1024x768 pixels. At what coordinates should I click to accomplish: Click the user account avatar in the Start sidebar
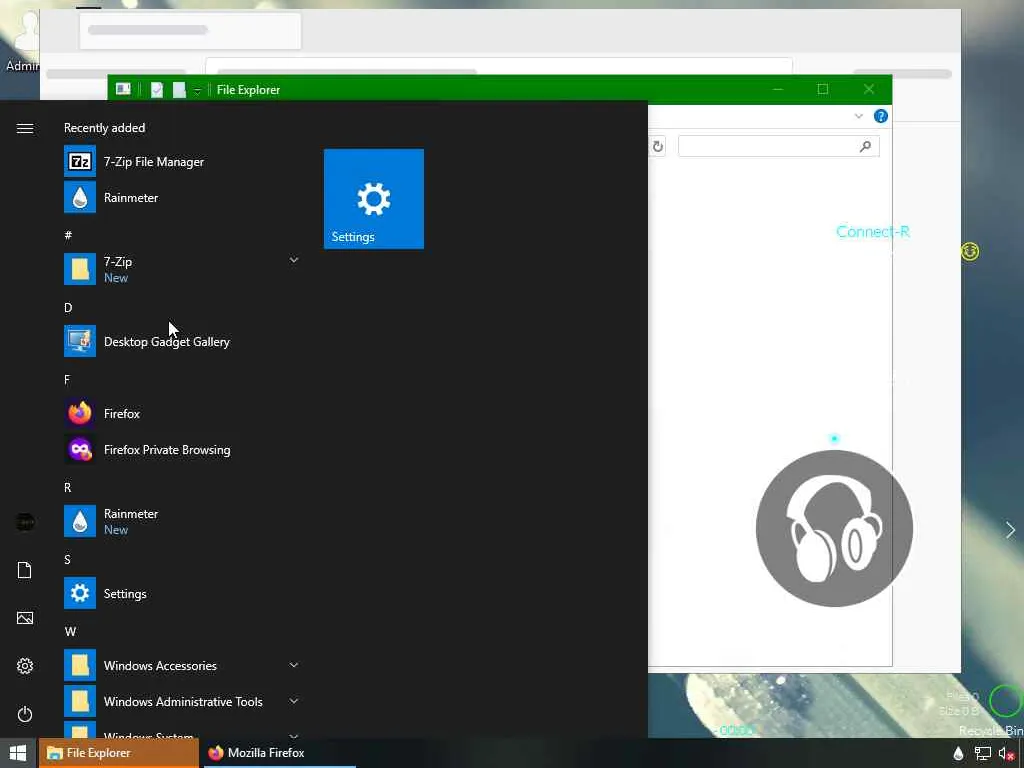(25, 522)
